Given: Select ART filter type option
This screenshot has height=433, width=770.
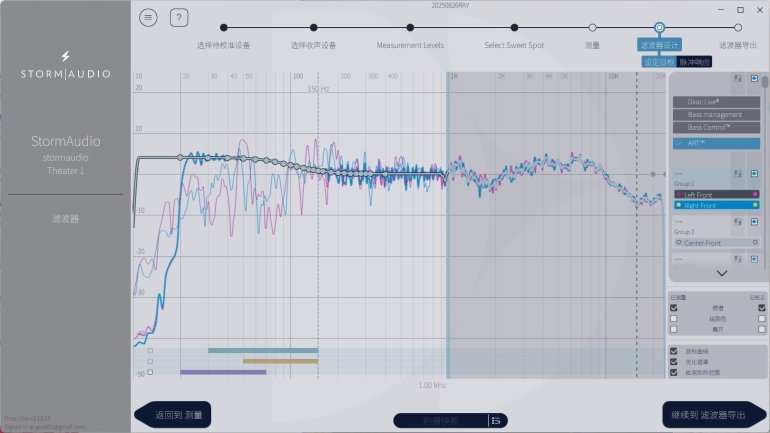Looking at the screenshot, I should 716,143.
